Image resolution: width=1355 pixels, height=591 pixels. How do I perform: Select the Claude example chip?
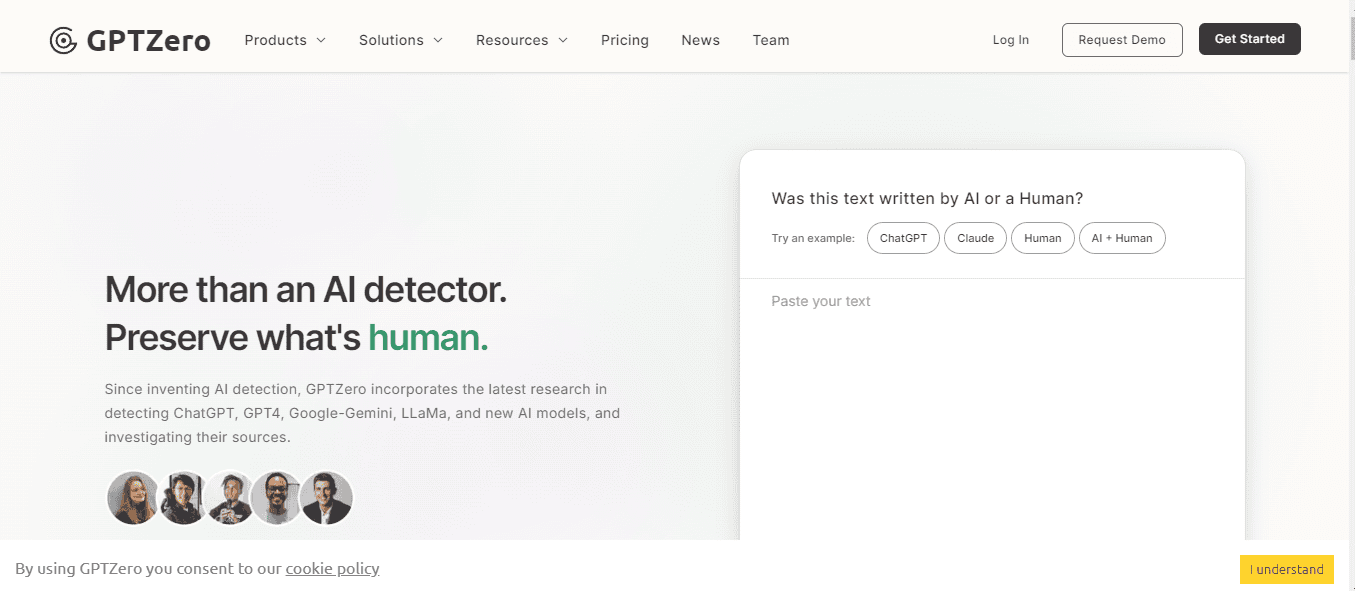click(x=975, y=238)
